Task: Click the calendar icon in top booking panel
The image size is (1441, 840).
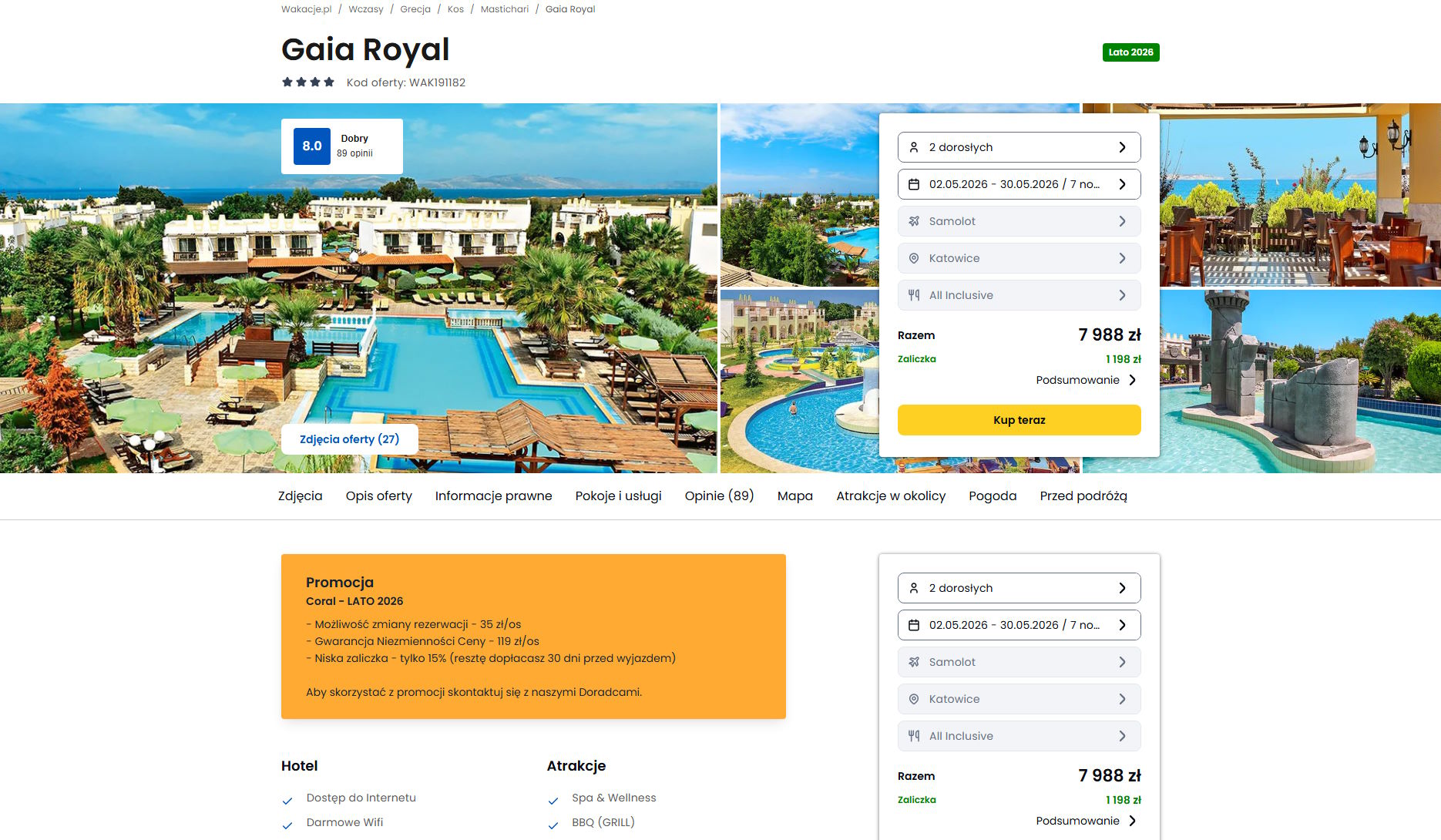Action: tap(914, 184)
